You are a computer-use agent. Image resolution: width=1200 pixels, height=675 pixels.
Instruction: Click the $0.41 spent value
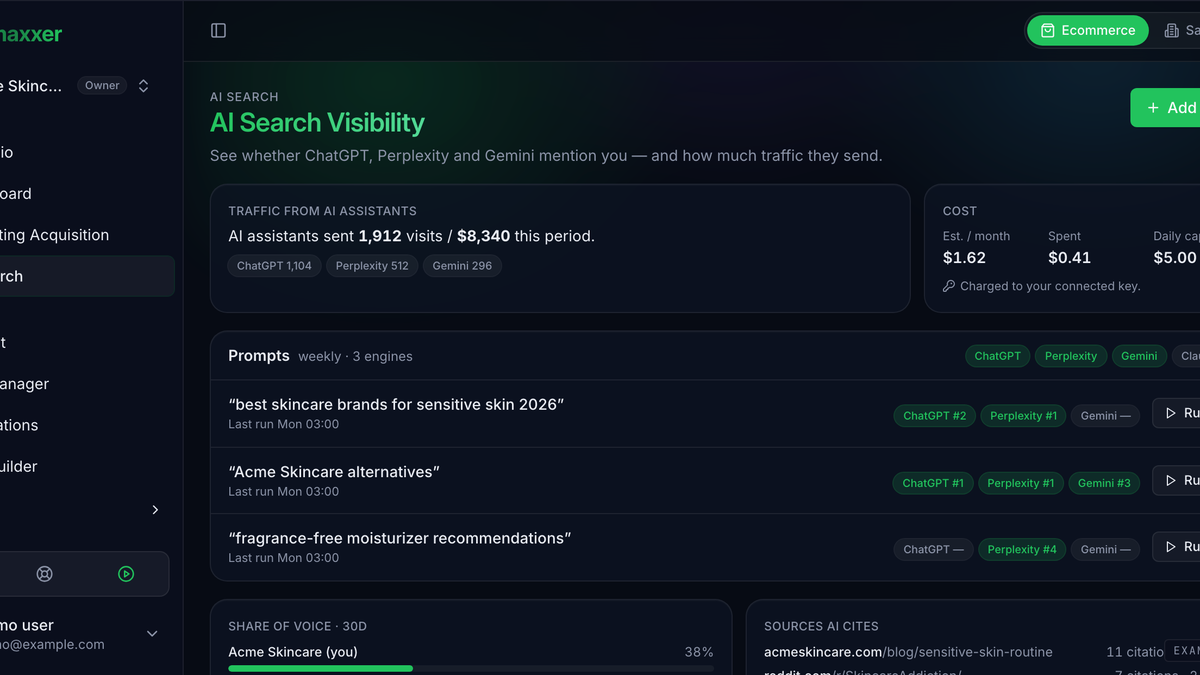pos(1069,258)
